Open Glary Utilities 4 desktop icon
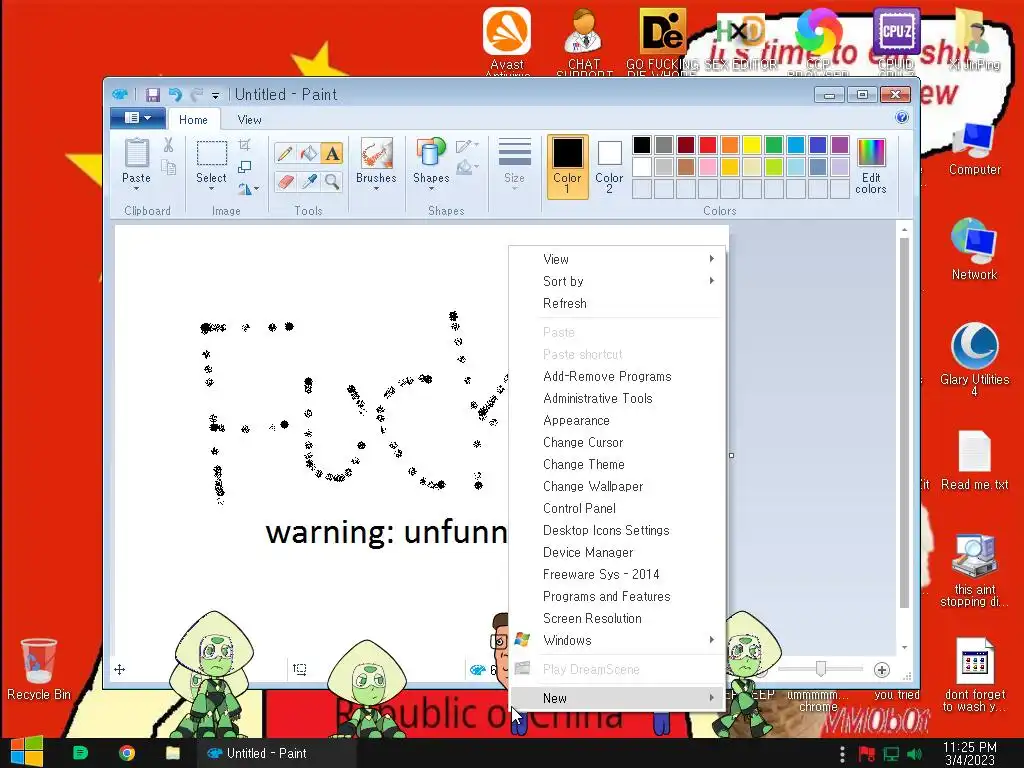 point(974,359)
